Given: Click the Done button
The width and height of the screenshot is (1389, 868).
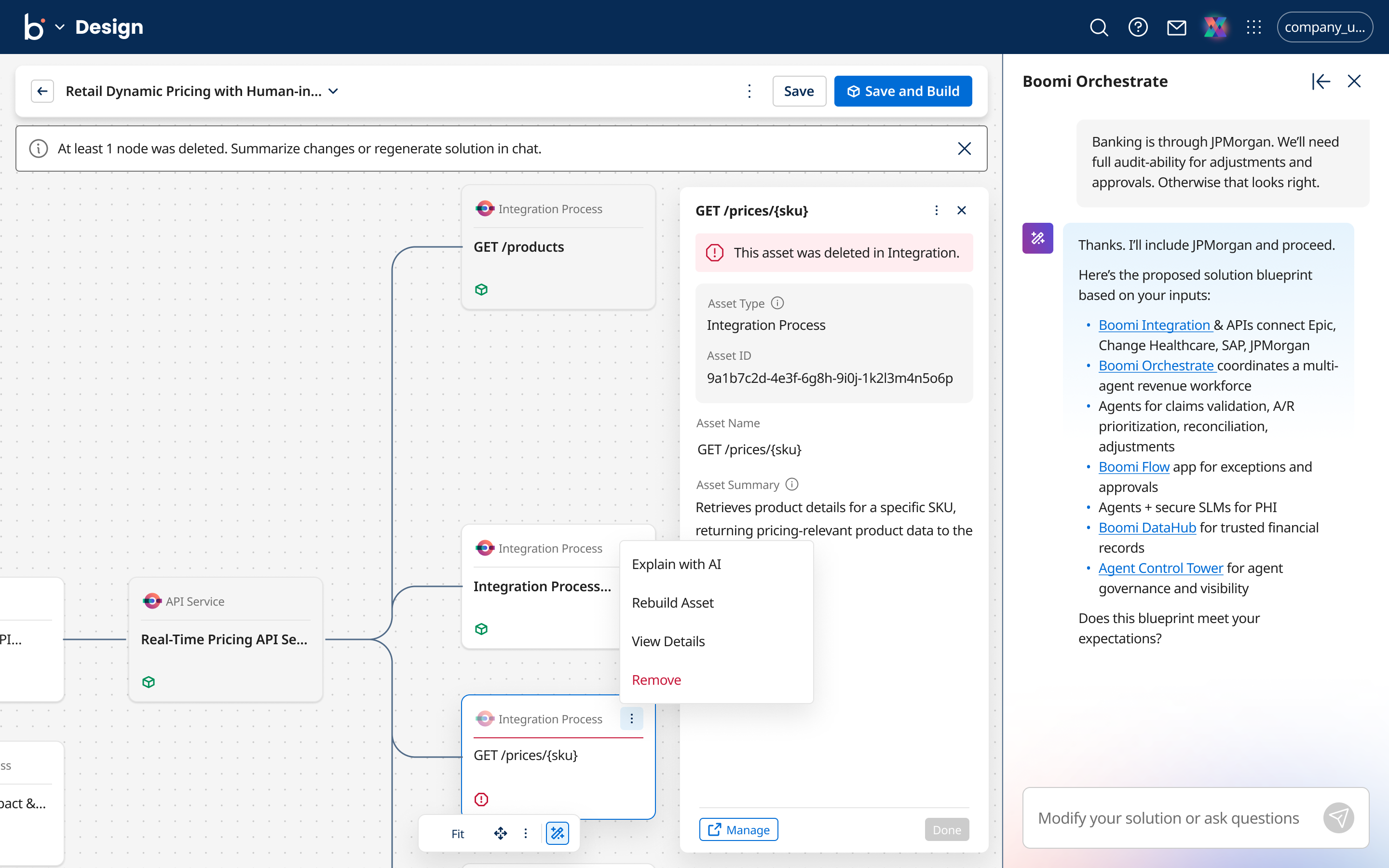Looking at the screenshot, I should point(946,829).
